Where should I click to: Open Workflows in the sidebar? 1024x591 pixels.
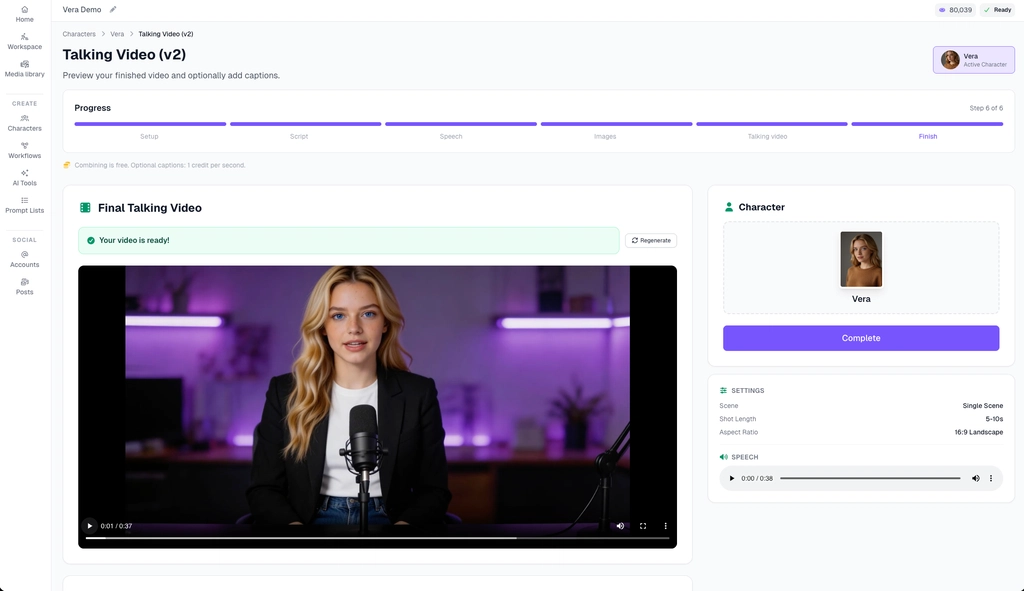click(x=24, y=150)
